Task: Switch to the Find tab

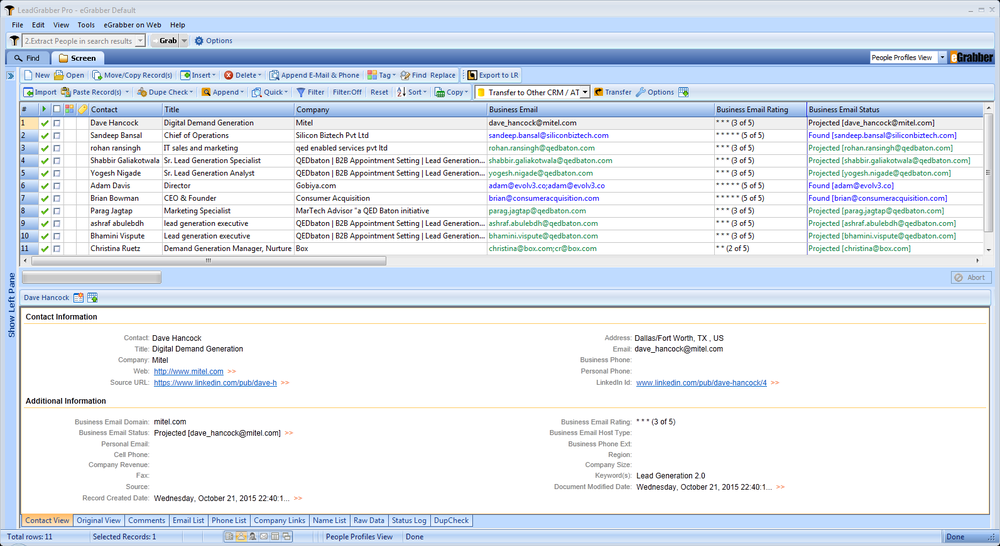Action: click(x=27, y=58)
